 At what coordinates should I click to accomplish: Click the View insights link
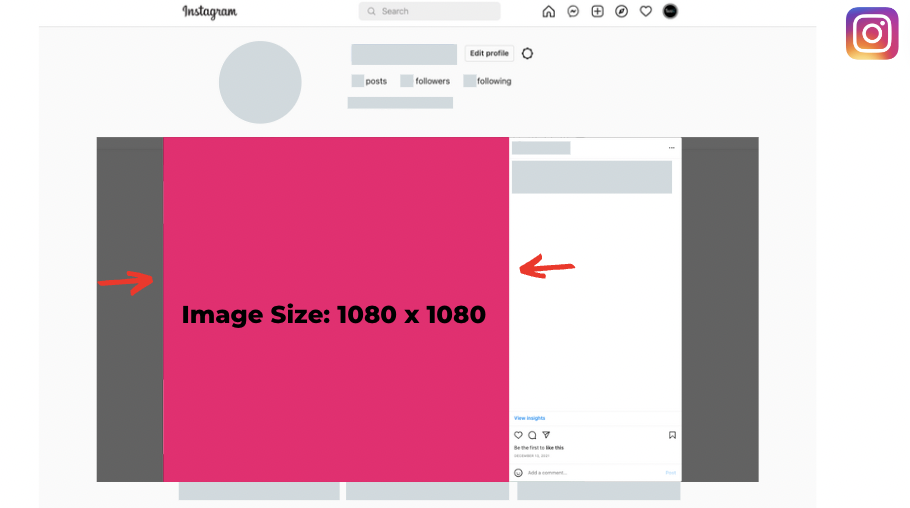[529, 418]
